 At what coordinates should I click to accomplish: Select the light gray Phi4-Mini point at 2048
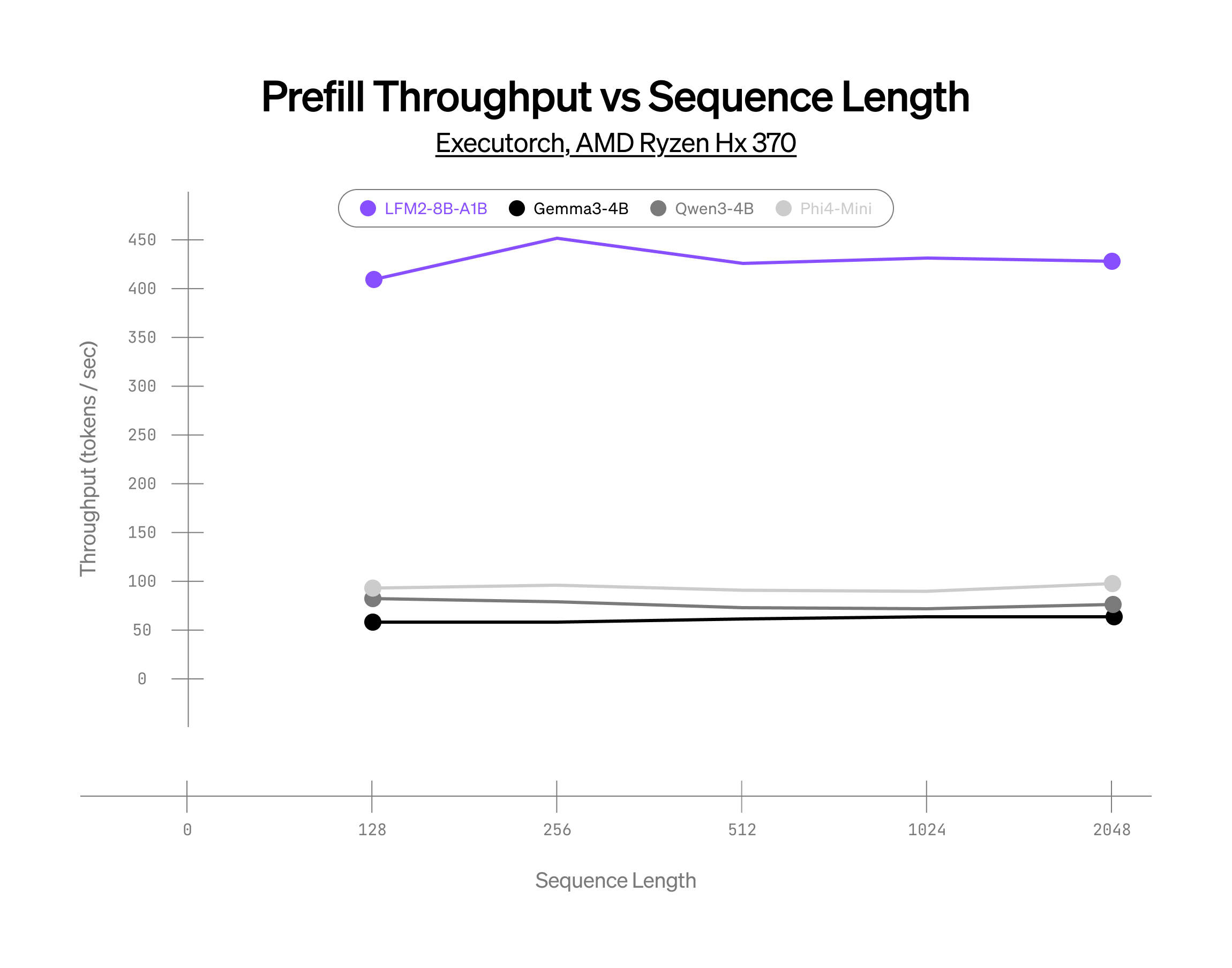[x=1113, y=583]
